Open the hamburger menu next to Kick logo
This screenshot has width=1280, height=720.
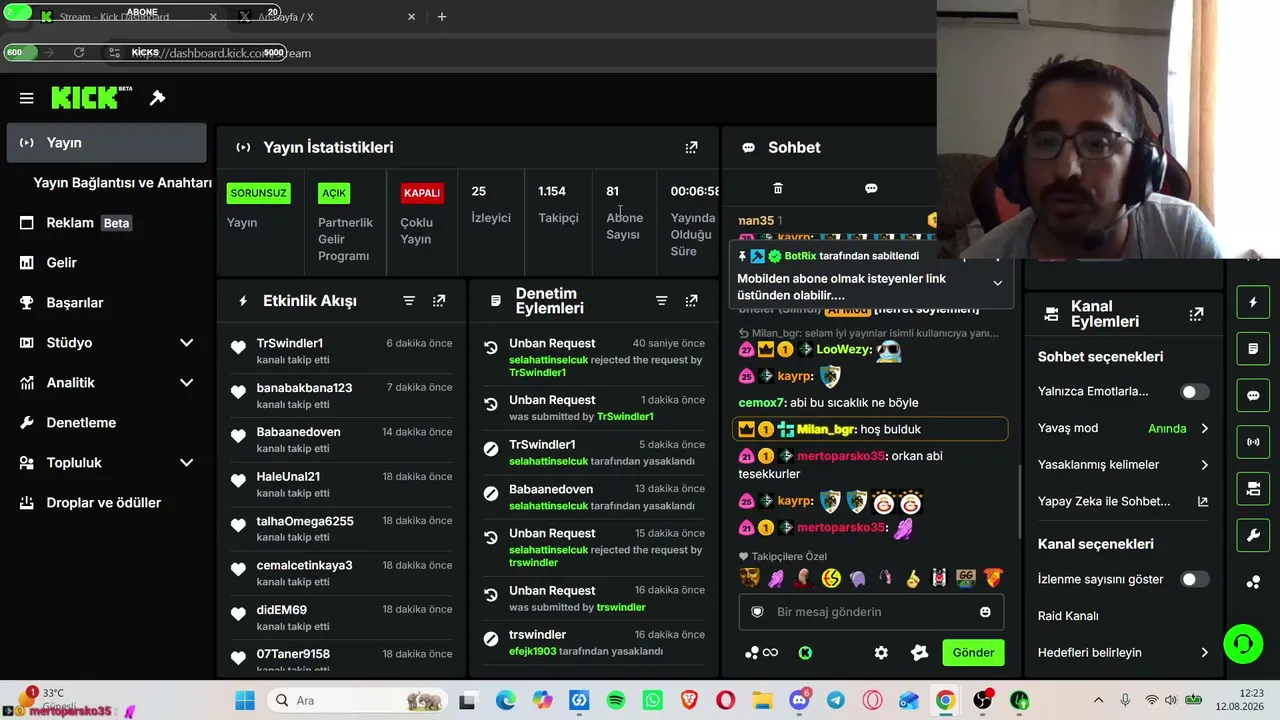27,98
